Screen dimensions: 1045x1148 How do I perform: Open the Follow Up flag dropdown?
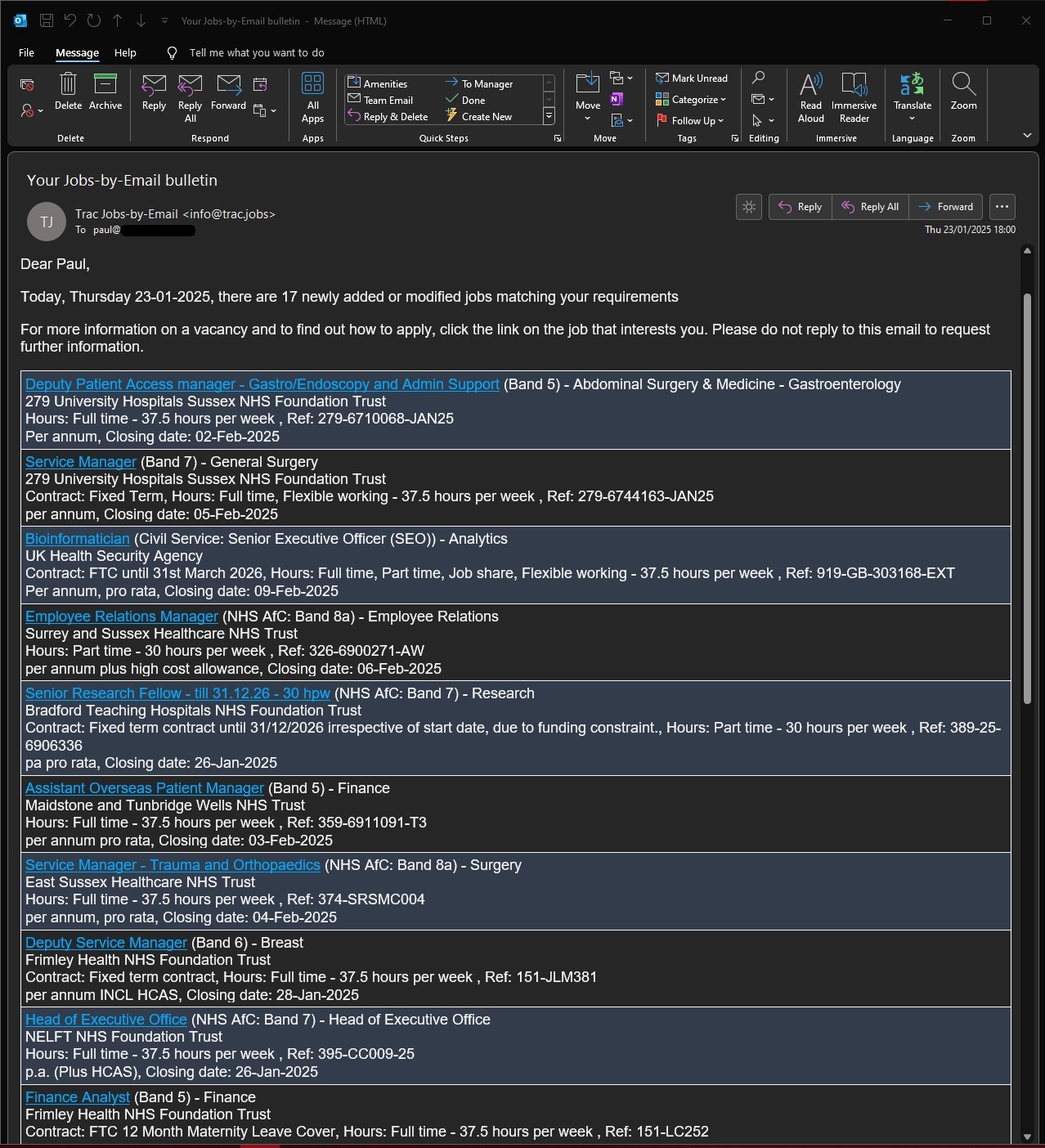[x=690, y=121]
